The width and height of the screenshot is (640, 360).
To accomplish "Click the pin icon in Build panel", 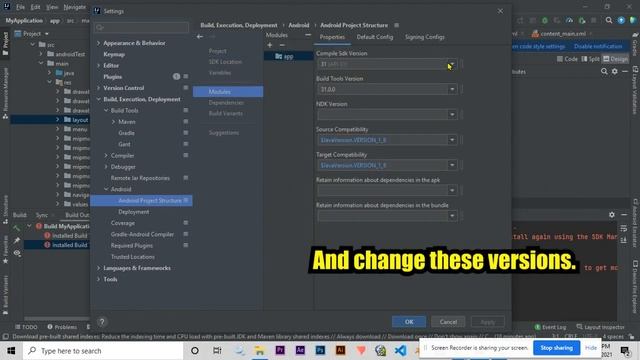I will tap(17, 240).
